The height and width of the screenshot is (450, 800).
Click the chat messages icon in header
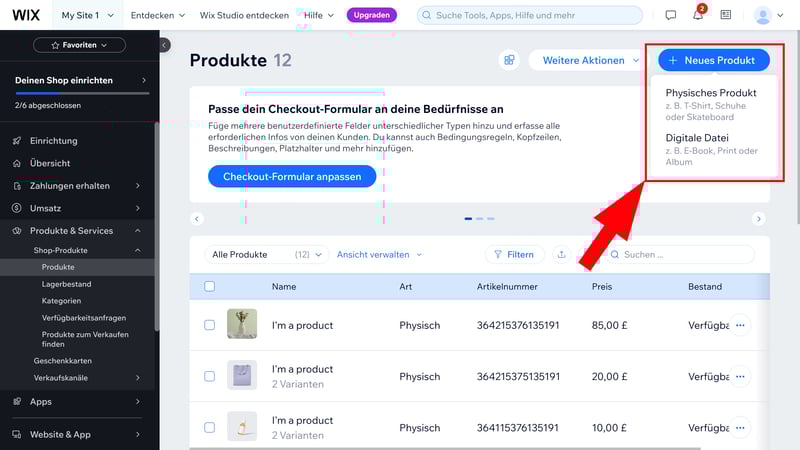(671, 16)
